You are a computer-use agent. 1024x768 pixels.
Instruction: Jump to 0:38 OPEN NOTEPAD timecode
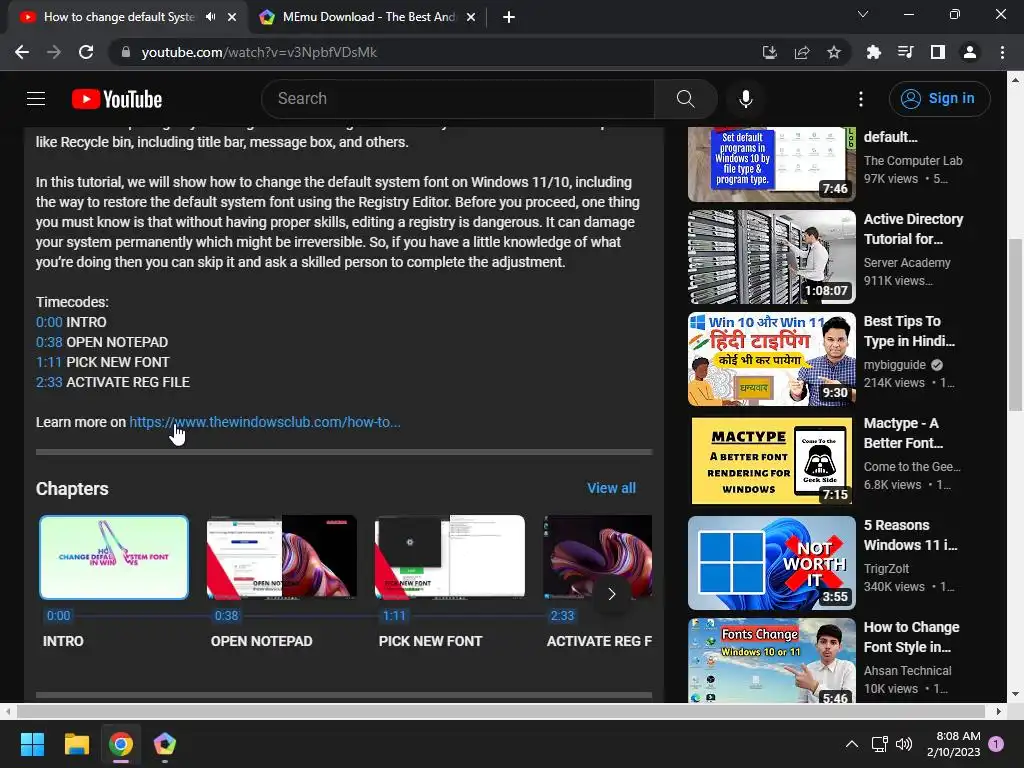[49, 342]
